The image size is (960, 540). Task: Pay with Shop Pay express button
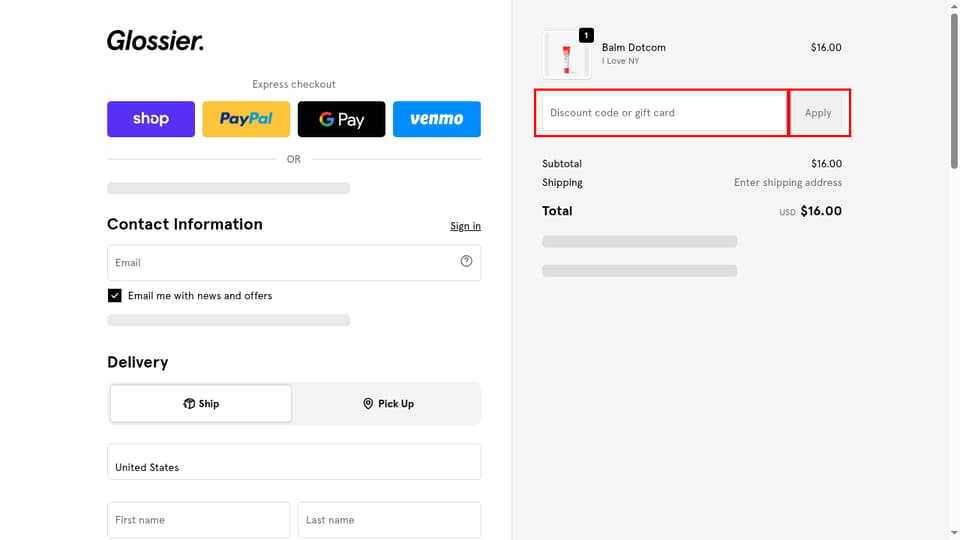(151, 119)
